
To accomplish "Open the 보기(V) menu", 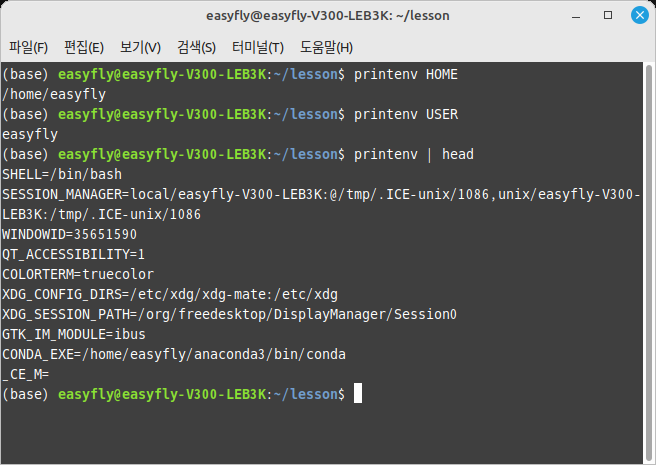I will pyautogui.click(x=140, y=47).
